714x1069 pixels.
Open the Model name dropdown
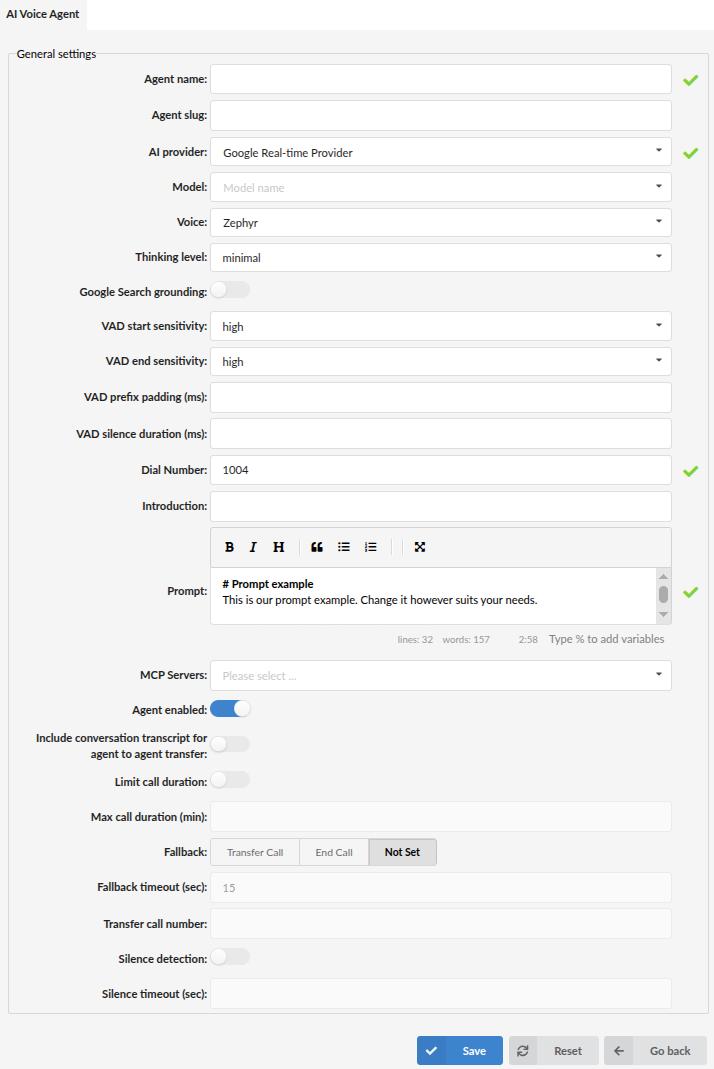[441, 187]
